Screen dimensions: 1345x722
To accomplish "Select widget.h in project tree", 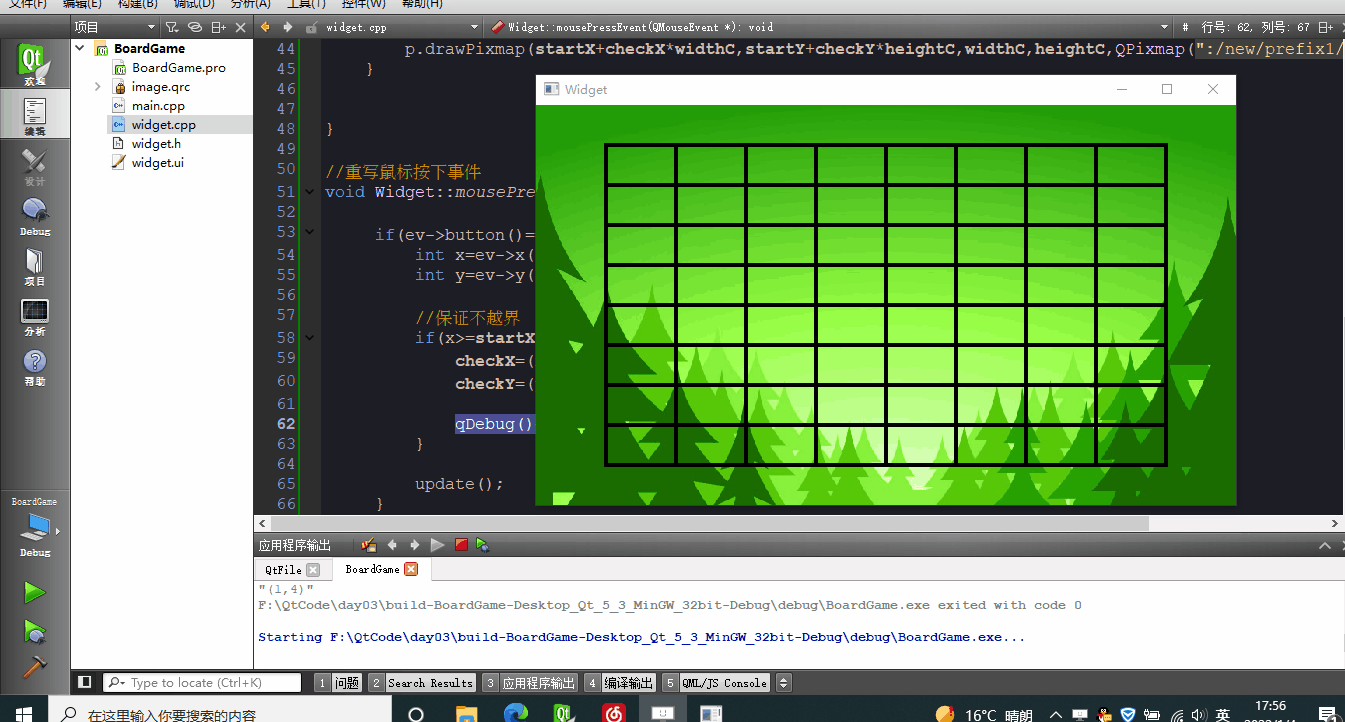I will tap(156, 144).
